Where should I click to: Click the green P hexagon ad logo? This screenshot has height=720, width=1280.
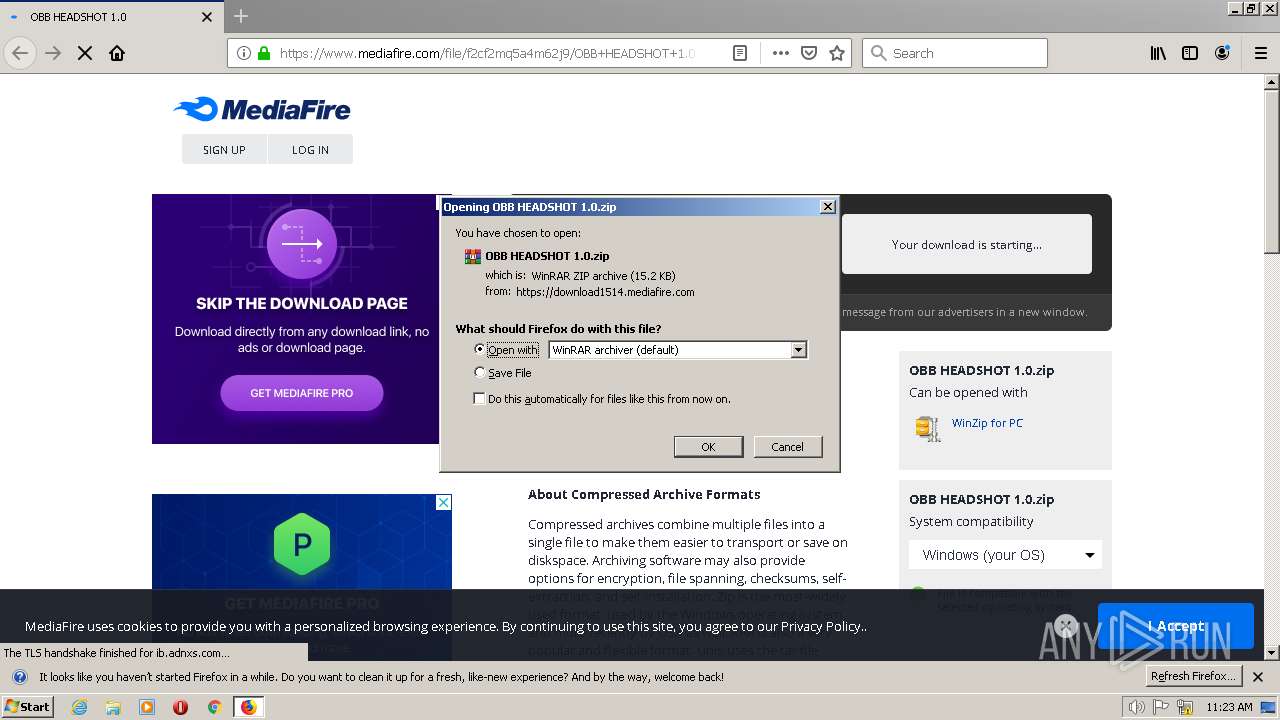tap(302, 545)
